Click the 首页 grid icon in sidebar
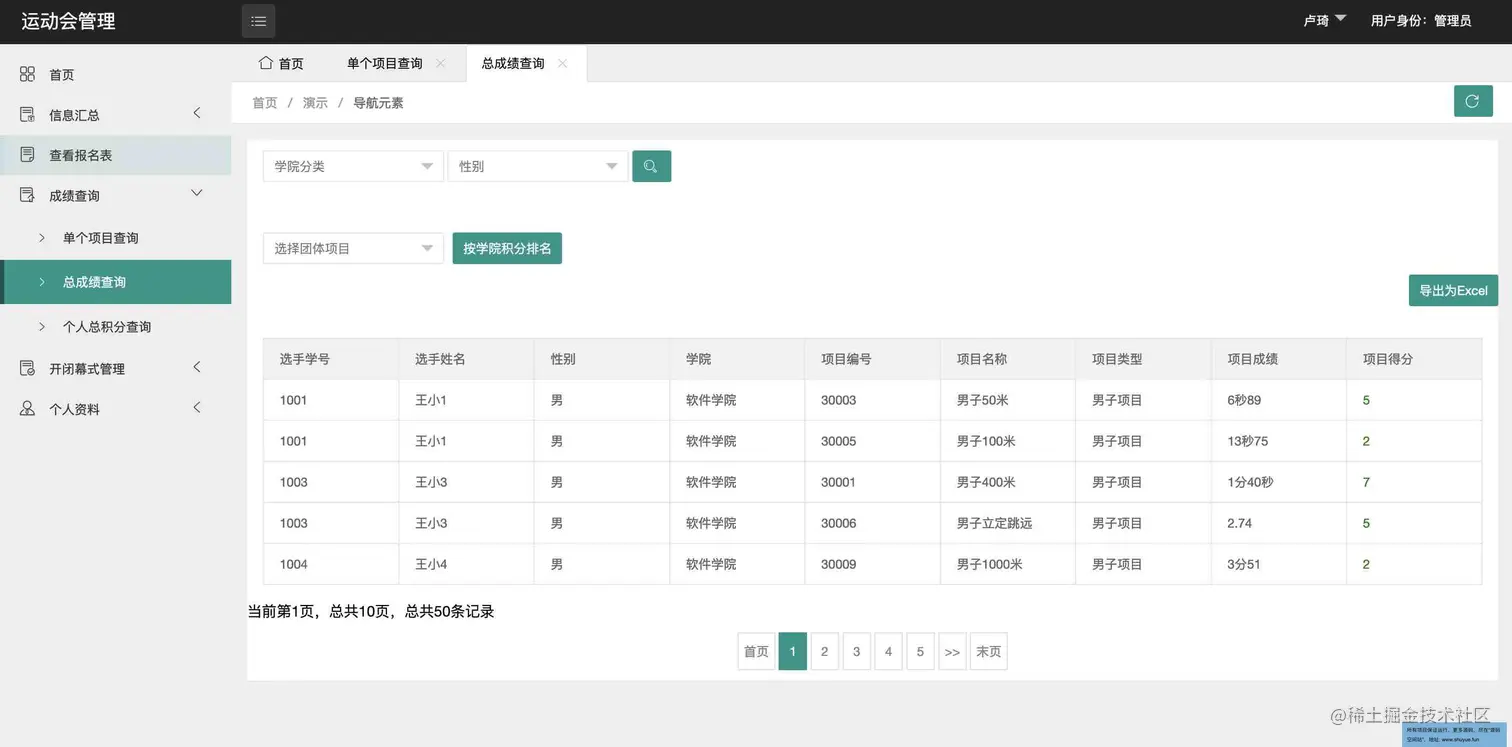Viewport: 1512px width, 747px height. 27,74
